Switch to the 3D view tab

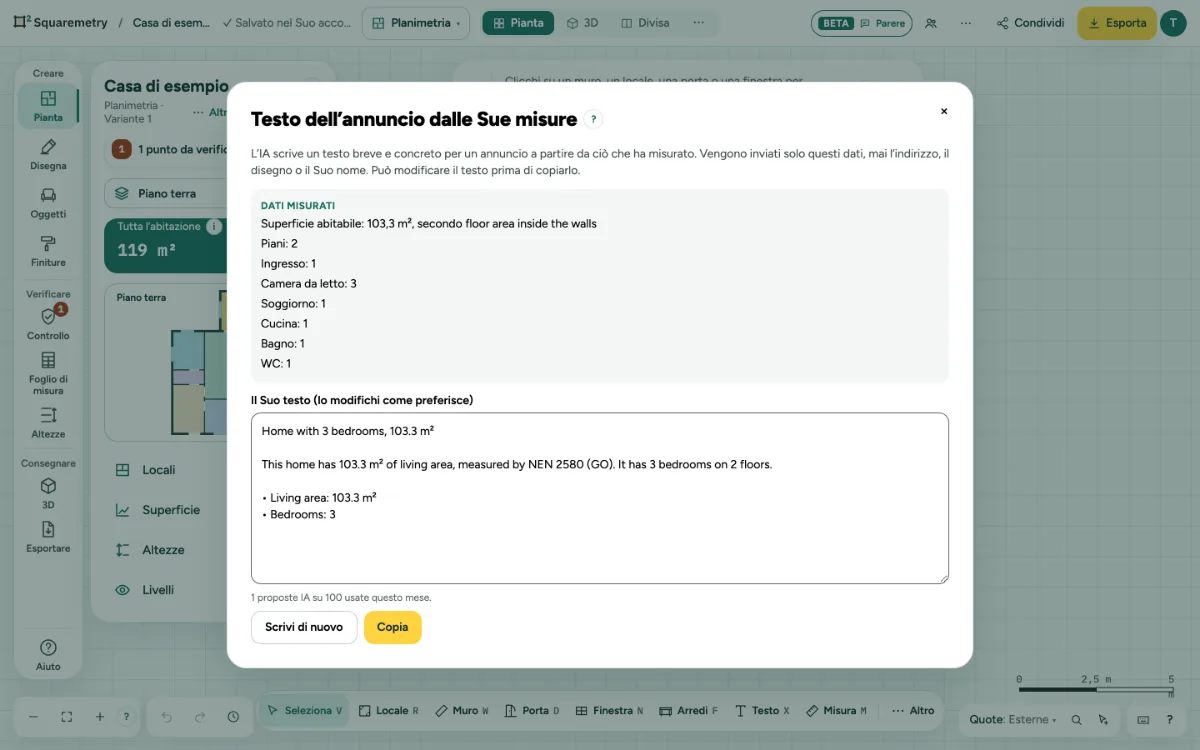pos(582,23)
